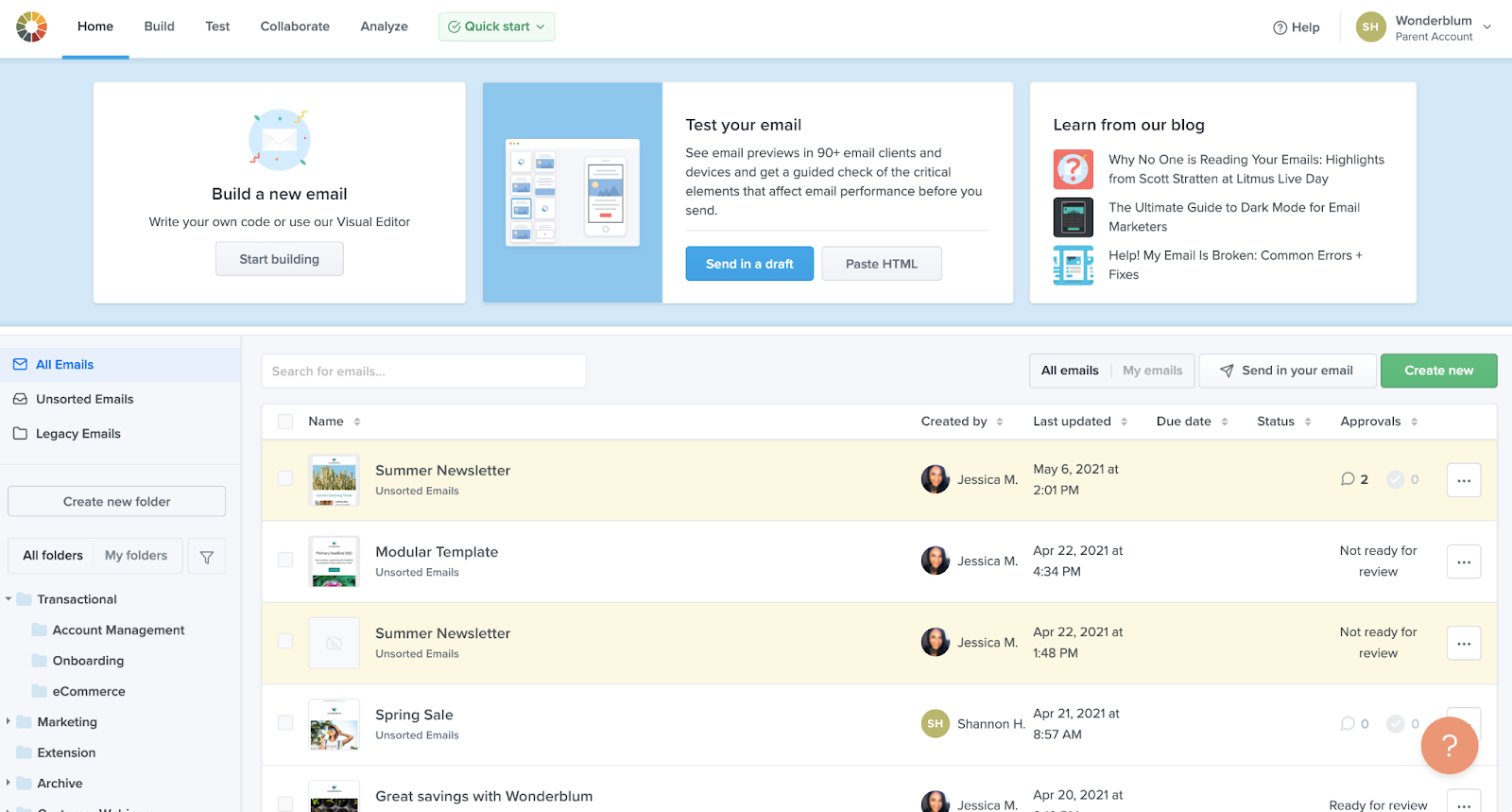Click Send in your email button
Screen dimensions: 1512x812
[1287, 371]
